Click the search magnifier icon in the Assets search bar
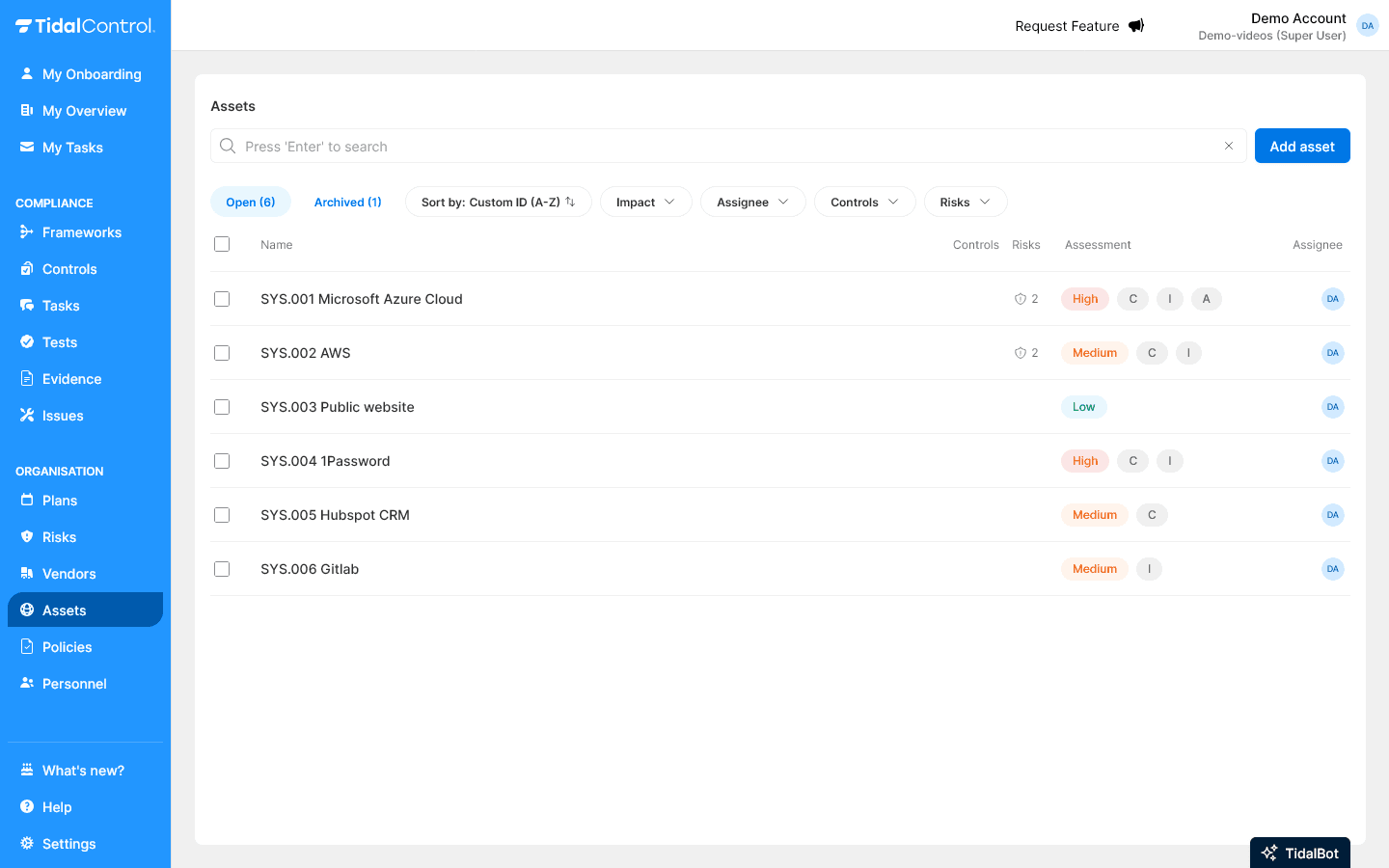 (228, 146)
